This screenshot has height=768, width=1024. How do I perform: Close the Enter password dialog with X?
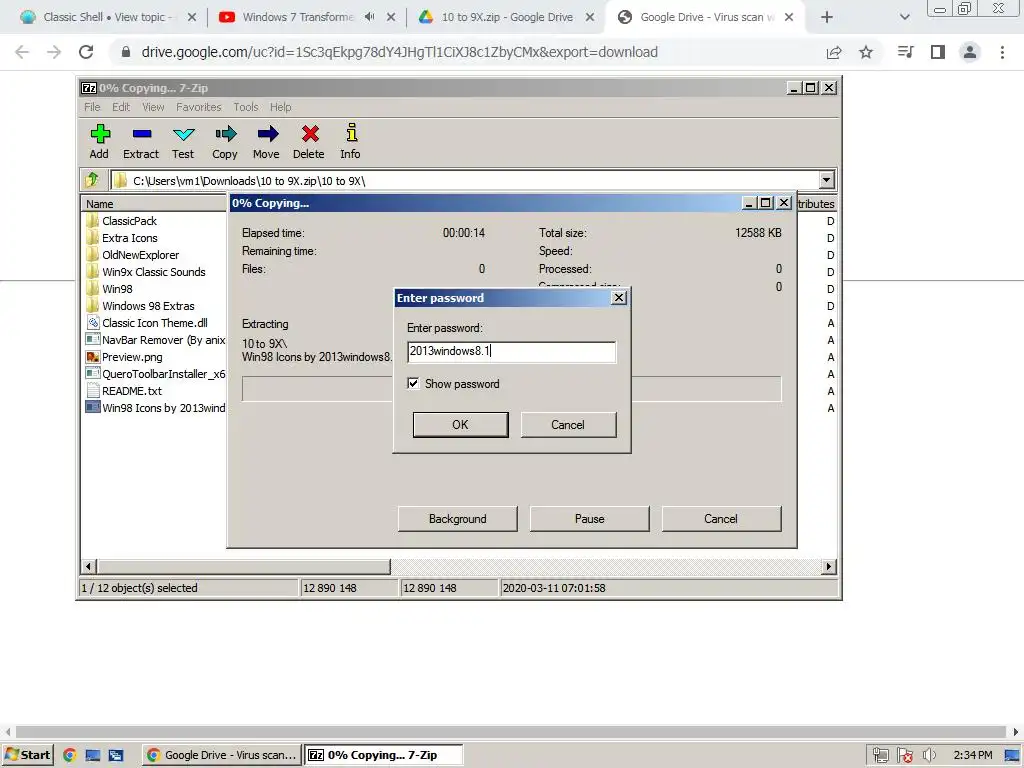click(x=618, y=298)
